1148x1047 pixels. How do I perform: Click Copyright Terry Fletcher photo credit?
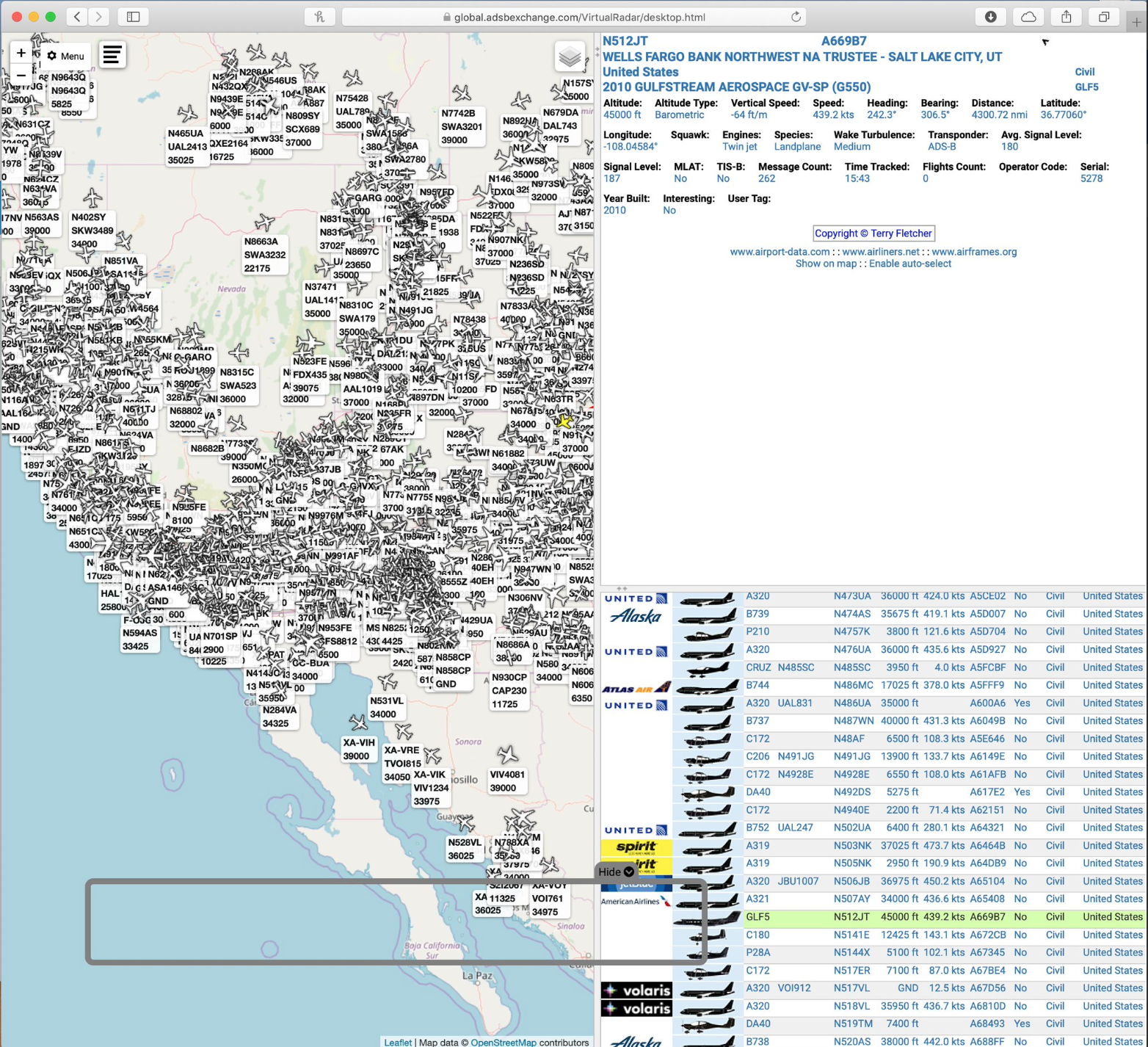(873, 233)
